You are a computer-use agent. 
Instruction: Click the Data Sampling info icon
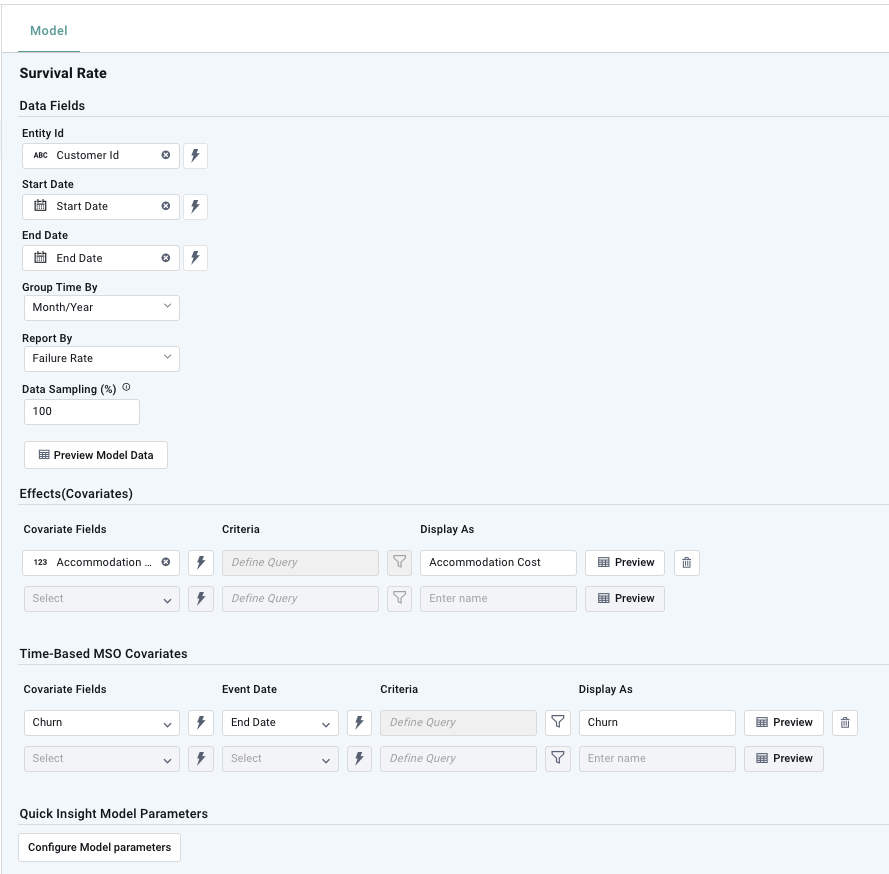pos(126,388)
